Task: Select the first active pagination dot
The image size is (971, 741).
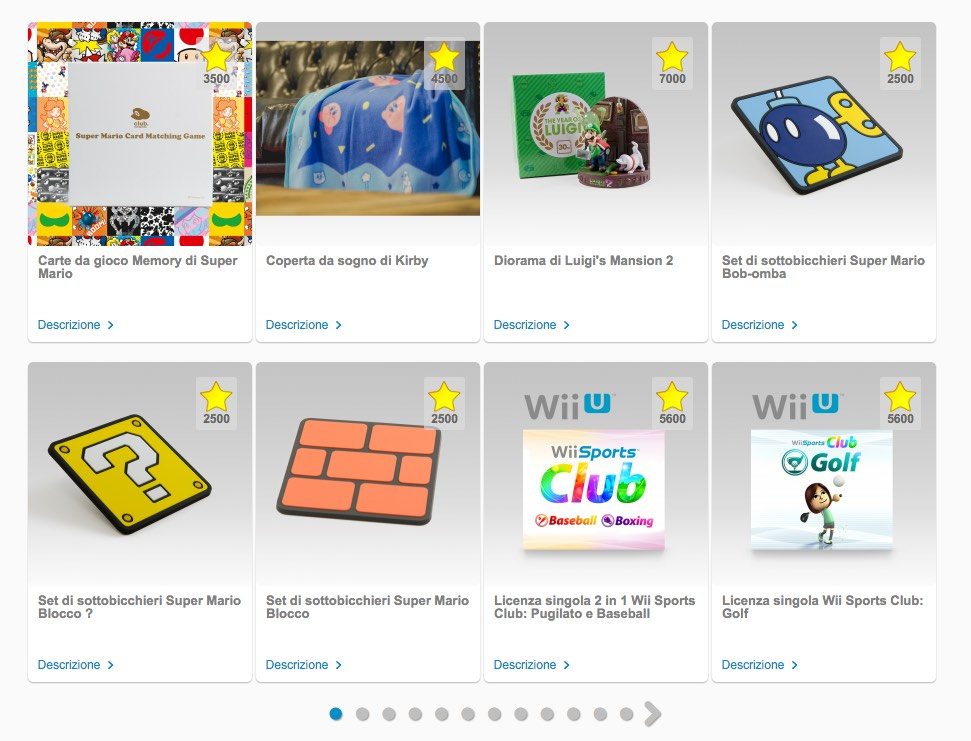Action: point(336,714)
